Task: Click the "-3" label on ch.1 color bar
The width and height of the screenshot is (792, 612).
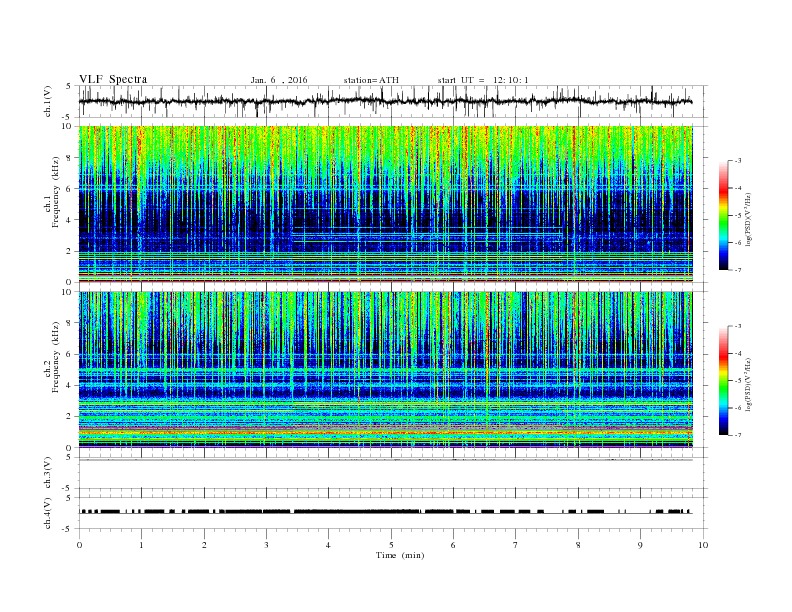Action: 738,161
